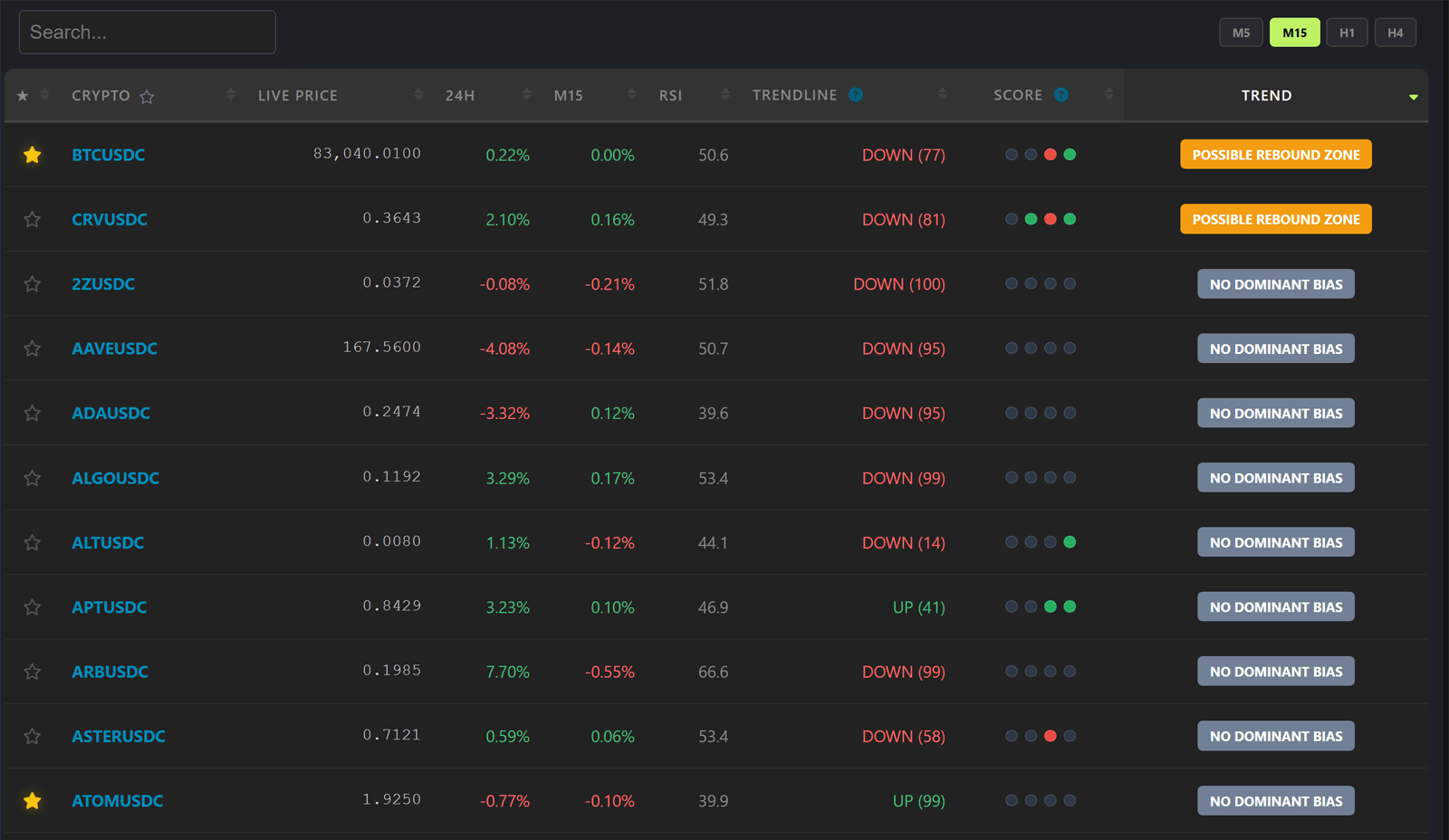1449x840 pixels.
Task: Star the 2ZUSDC row
Action: [33, 283]
